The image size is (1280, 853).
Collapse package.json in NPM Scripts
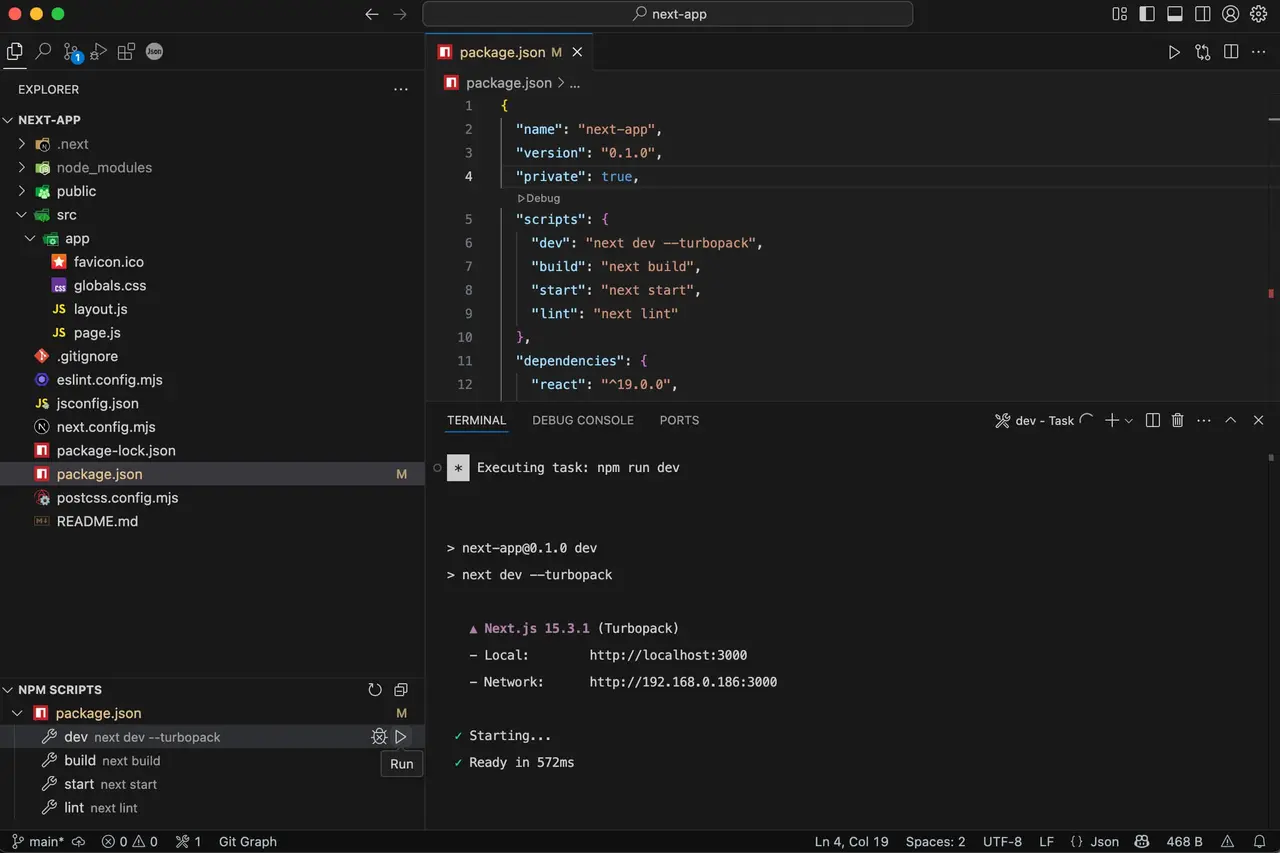pos(17,714)
